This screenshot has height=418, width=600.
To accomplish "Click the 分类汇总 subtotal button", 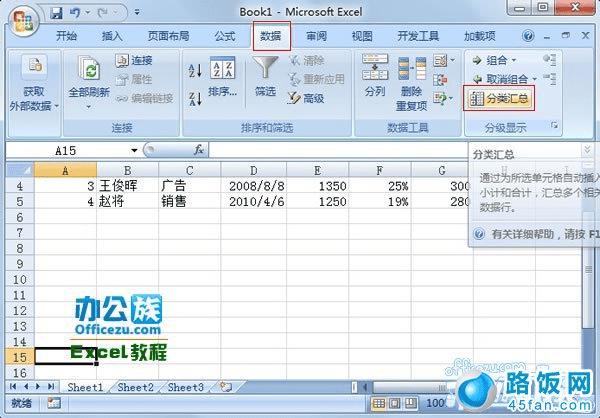I will [499, 99].
